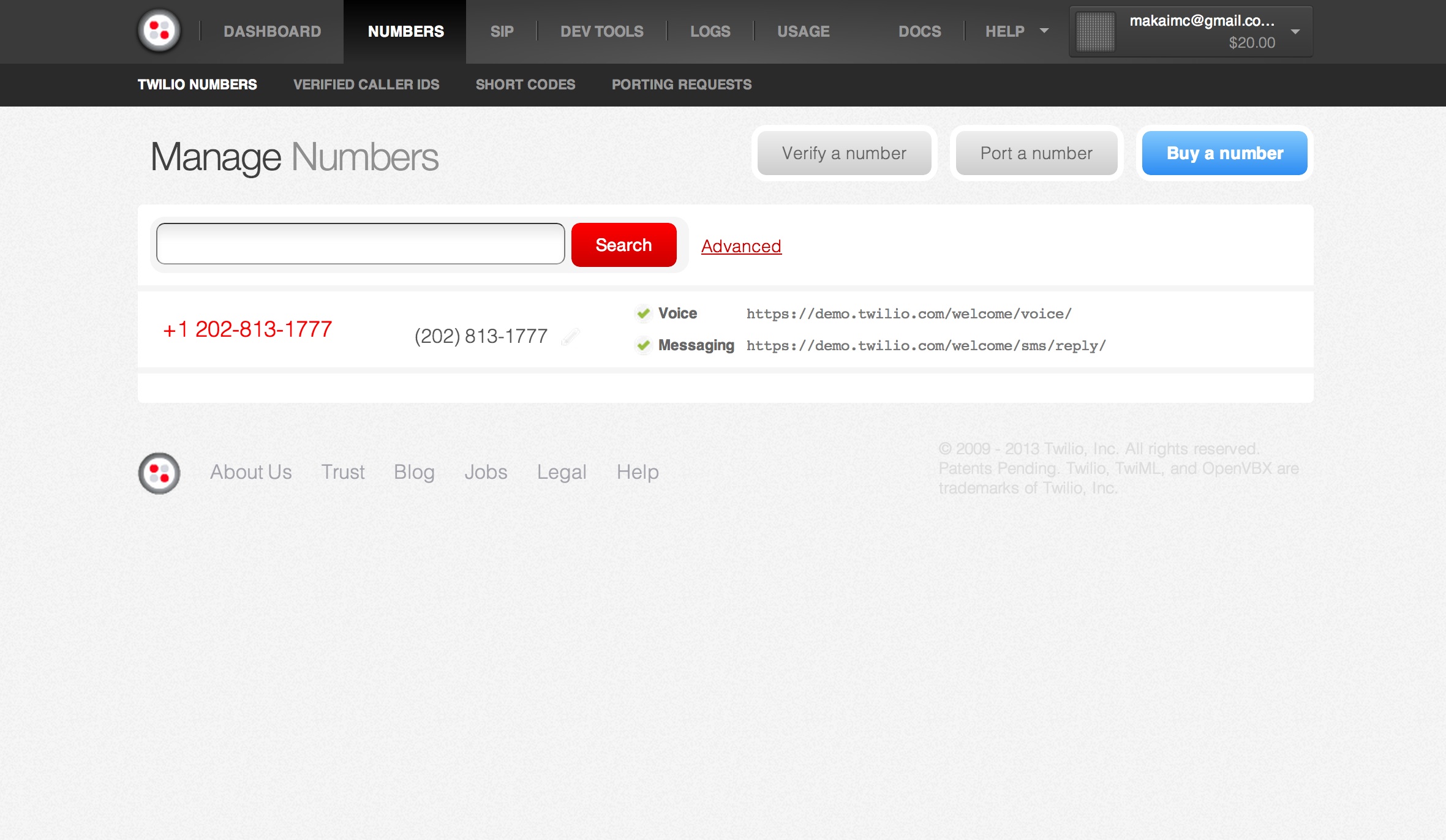Image resolution: width=1446 pixels, height=840 pixels.
Task: Focus the number search input field
Action: tap(361, 244)
